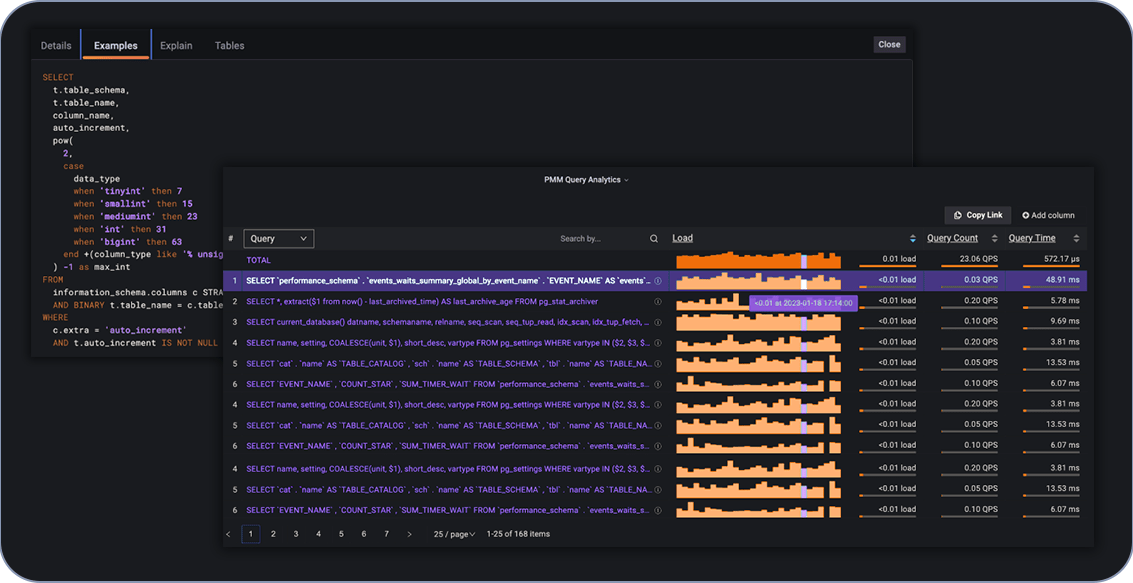This screenshot has width=1133, height=583.
Task: Go to page 5
Action: pyautogui.click(x=341, y=535)
